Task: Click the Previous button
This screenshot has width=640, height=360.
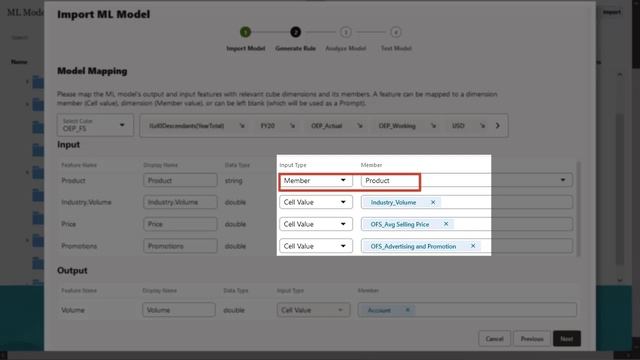Action: [x=531, y=339]
